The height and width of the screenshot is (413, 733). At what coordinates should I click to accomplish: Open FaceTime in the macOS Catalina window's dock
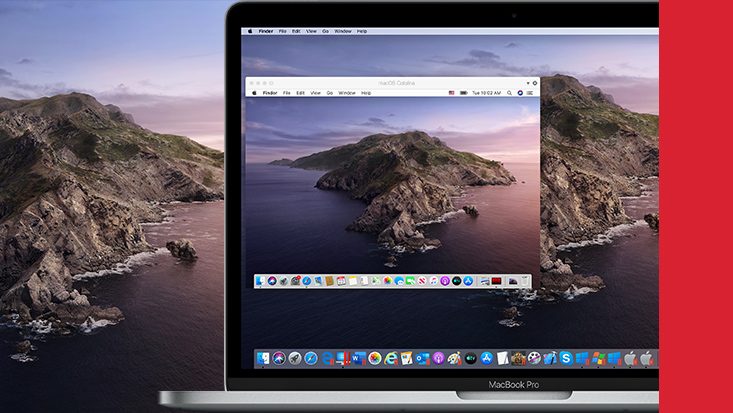click(410, 281)
